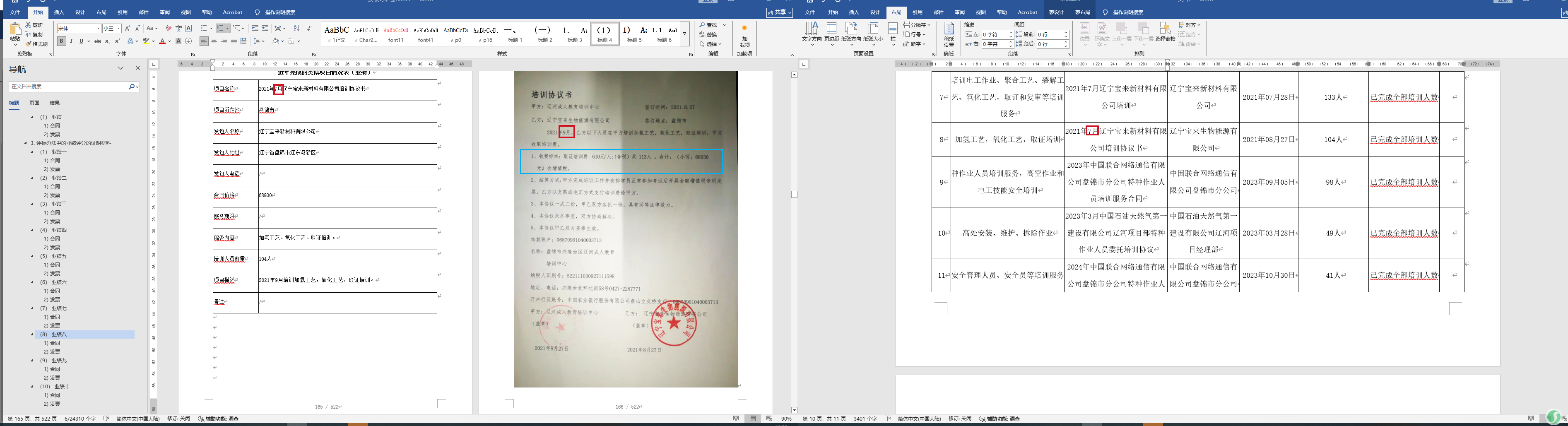Click the Grow Font icon
The width and height of the screenshot is (1568, 426).
(x=128, y=28)
